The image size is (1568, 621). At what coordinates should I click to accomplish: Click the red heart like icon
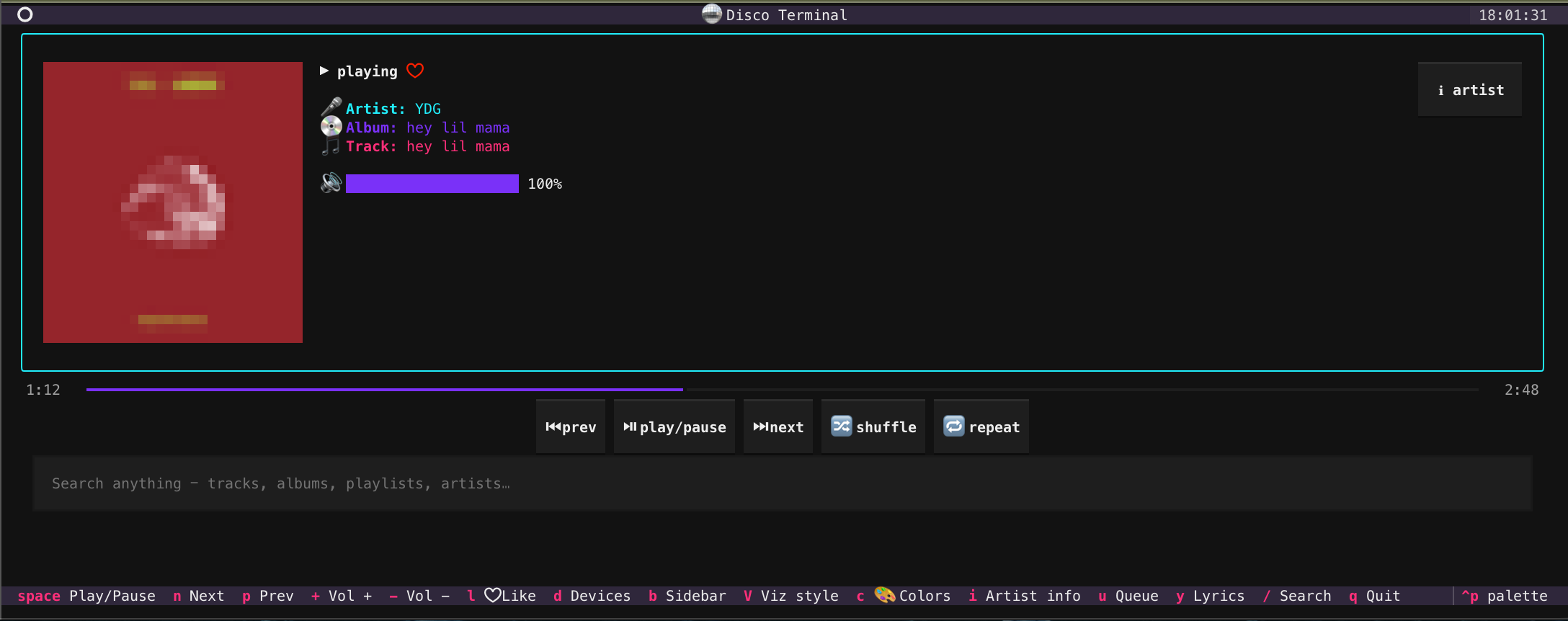point(415,71)
